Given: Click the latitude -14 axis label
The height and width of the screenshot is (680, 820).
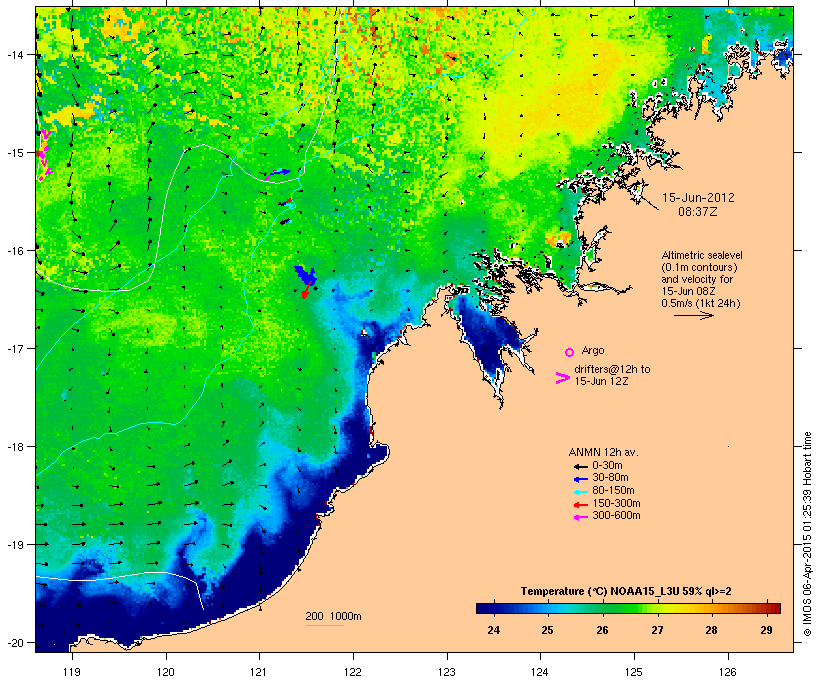Looking at the screenshot, I should tap(15, 54).
